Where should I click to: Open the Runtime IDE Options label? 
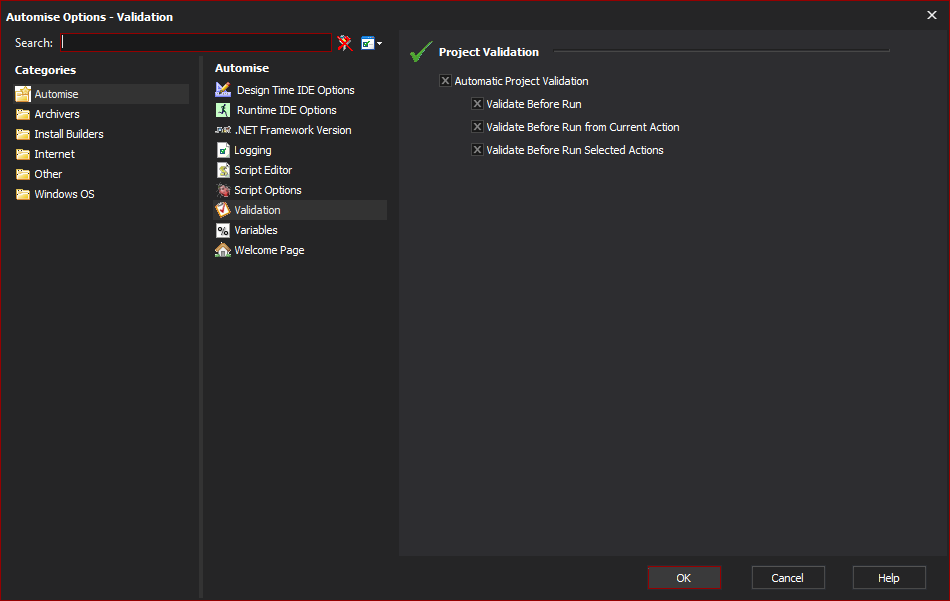tap(287, 110)
